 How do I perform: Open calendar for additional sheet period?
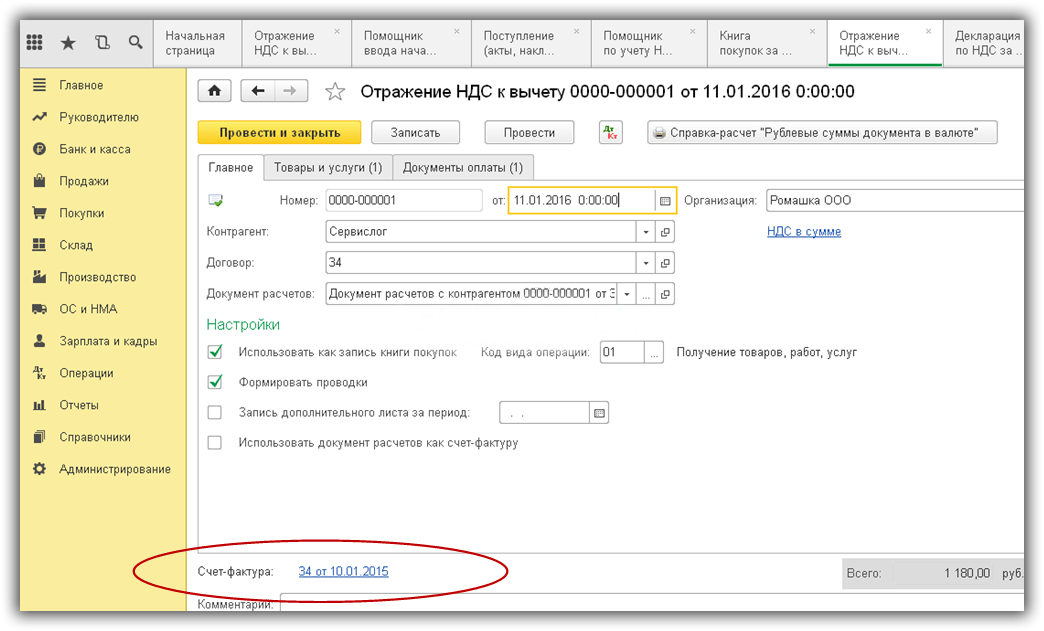click(599, 413)
